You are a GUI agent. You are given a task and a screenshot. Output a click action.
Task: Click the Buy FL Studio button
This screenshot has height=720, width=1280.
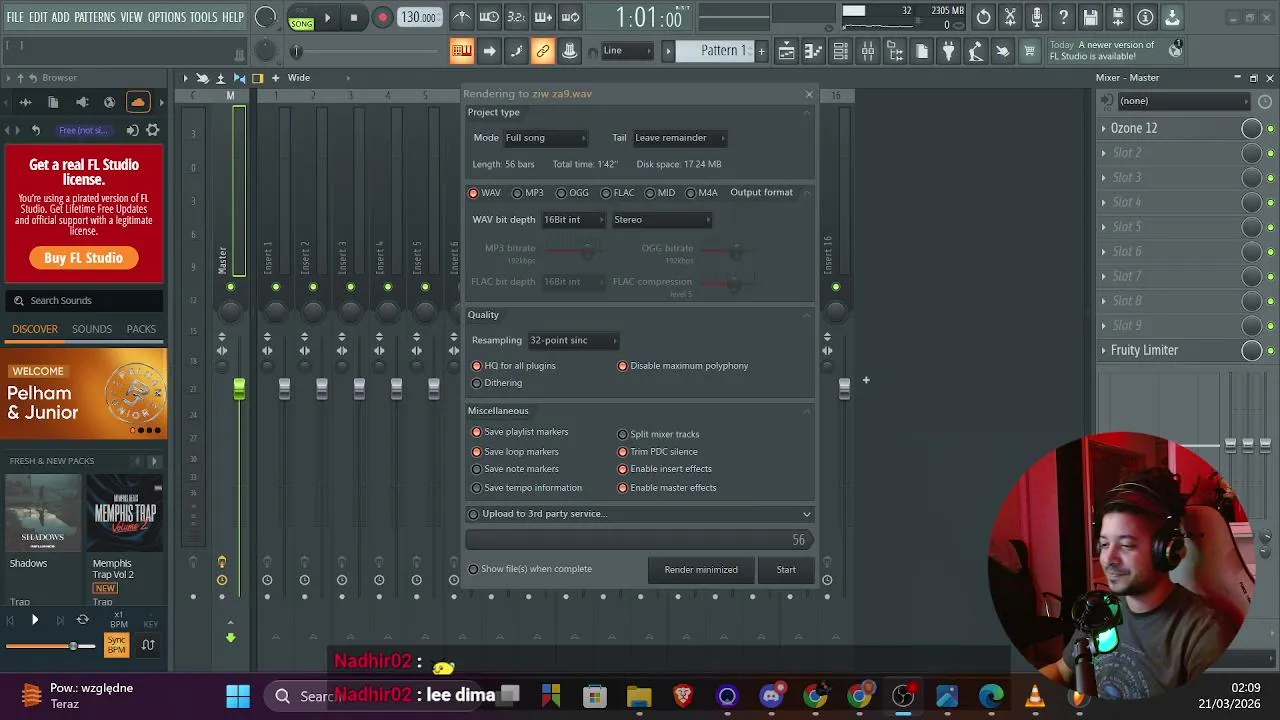tap(83, 258)
